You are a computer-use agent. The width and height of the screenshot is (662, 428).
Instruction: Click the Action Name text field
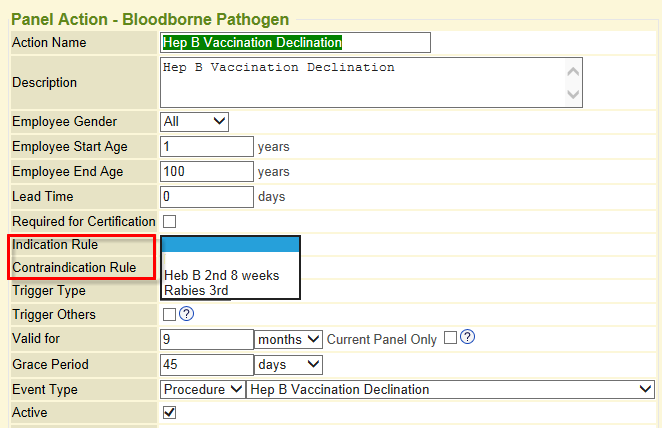click(x=295, y=43)
